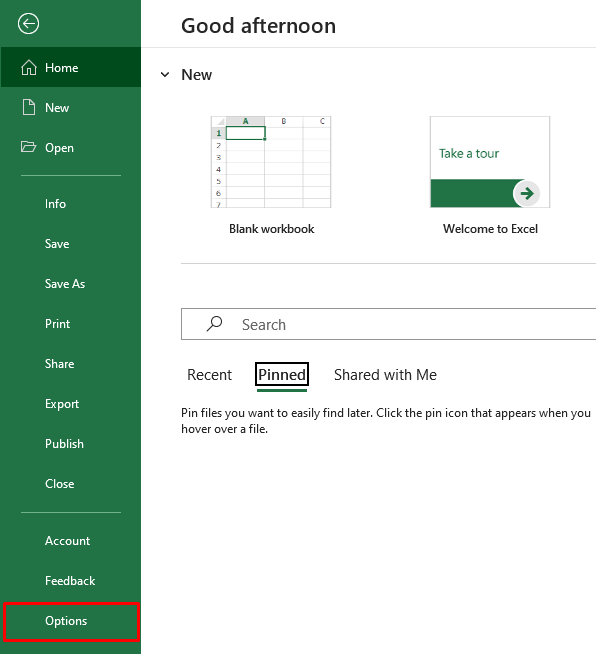Click the New document page icon
596x654 pixels.
pos(29,107)
